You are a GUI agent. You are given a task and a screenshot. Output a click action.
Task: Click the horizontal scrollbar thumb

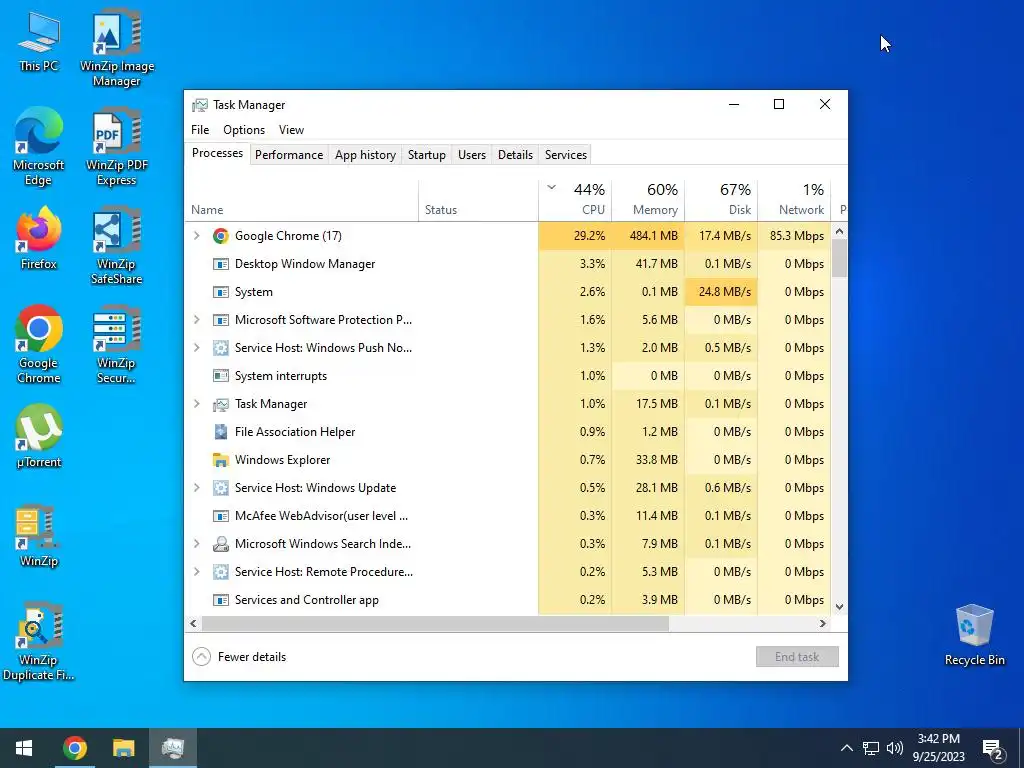pyautogui.click(x=435, y=624)
